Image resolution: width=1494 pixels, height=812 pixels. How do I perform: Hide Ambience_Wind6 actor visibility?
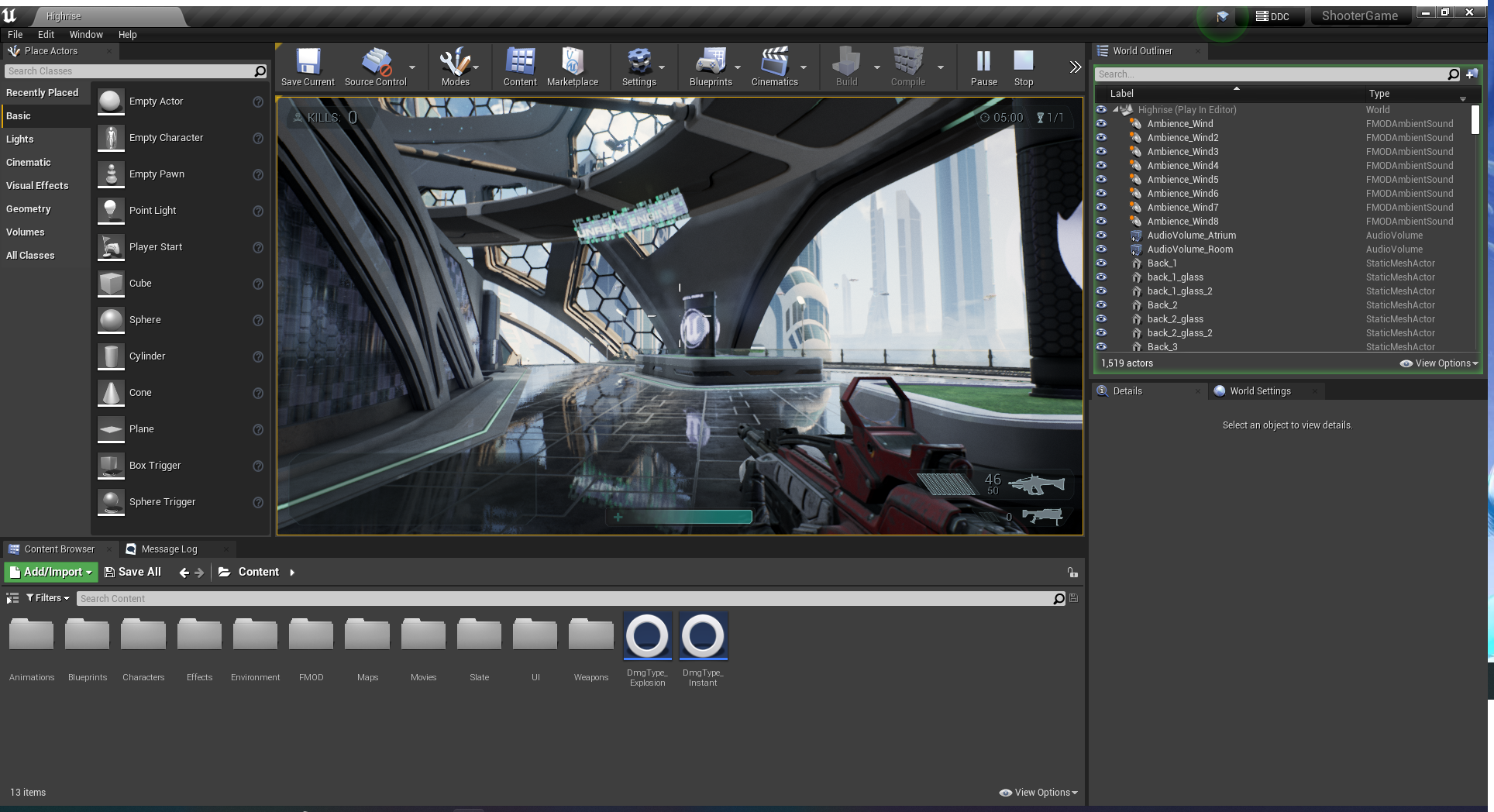(1101, 193)
